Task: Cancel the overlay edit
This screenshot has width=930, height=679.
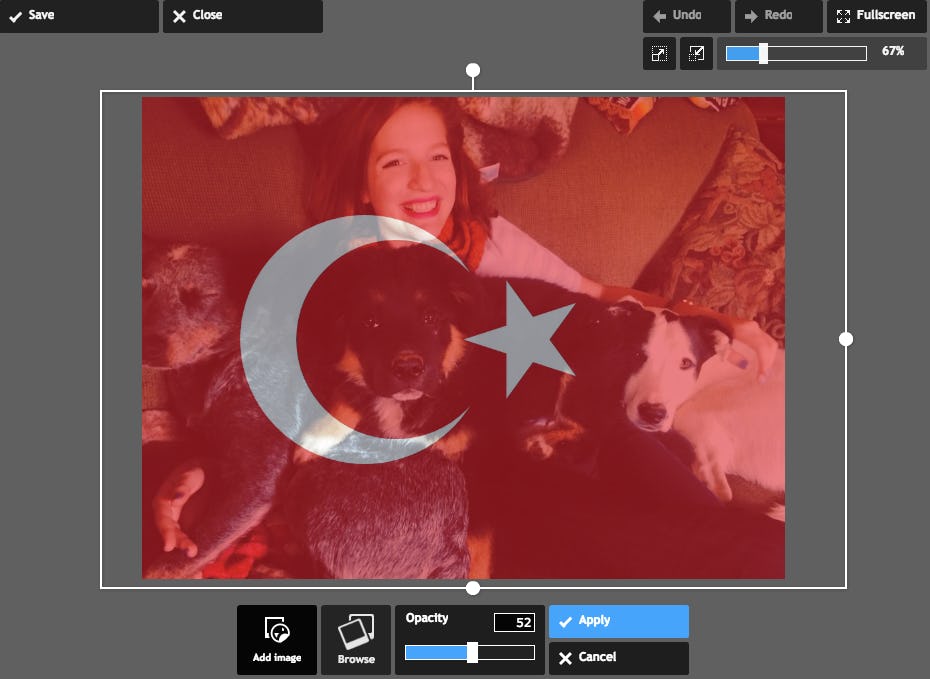Action: coord(618,658)
